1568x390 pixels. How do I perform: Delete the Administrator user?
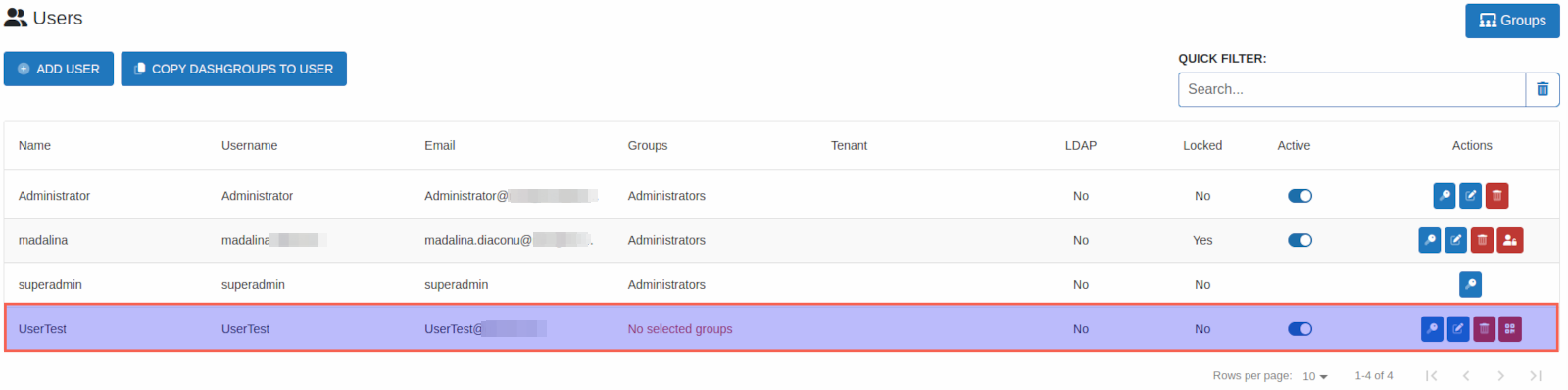point(1496,196)
